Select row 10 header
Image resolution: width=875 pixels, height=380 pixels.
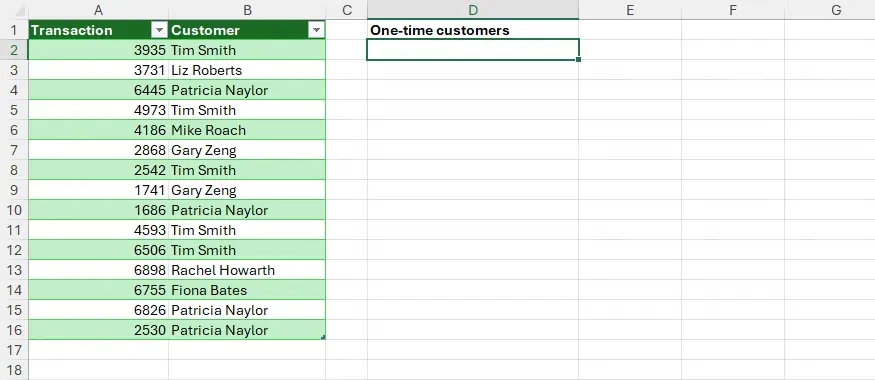[x=14, y=210]
